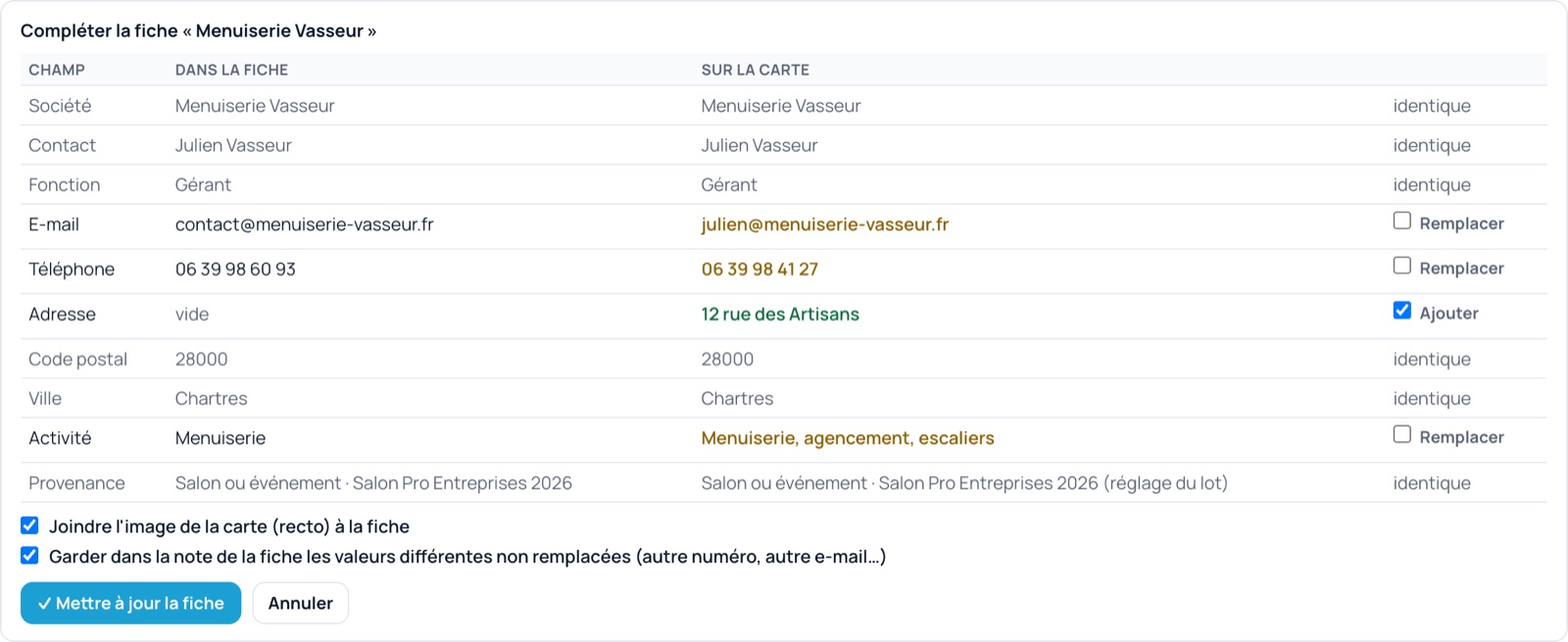Click the Téléphone row label

pos(72,270)
